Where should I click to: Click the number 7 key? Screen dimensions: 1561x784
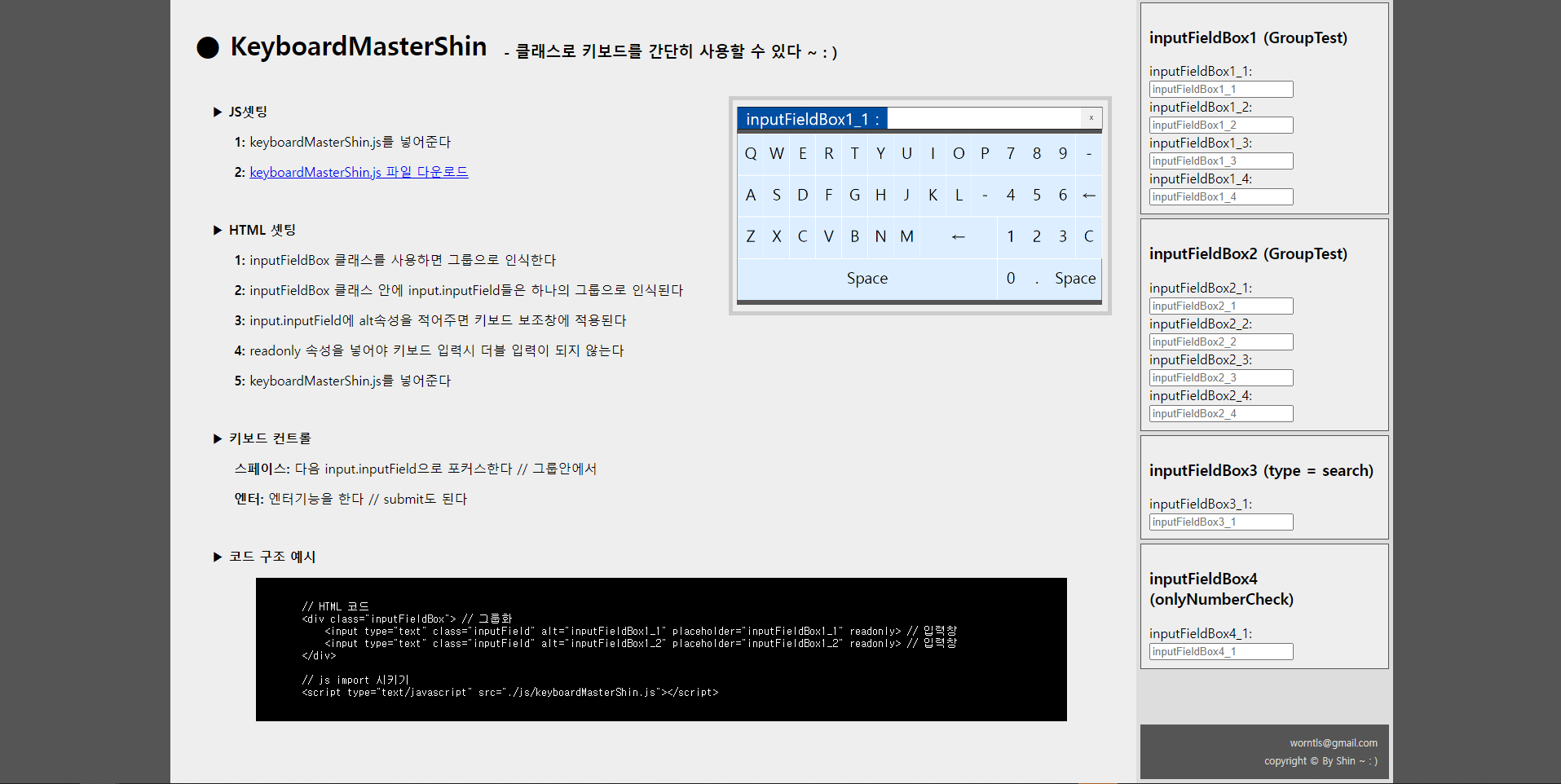[x=1011, y=153]
